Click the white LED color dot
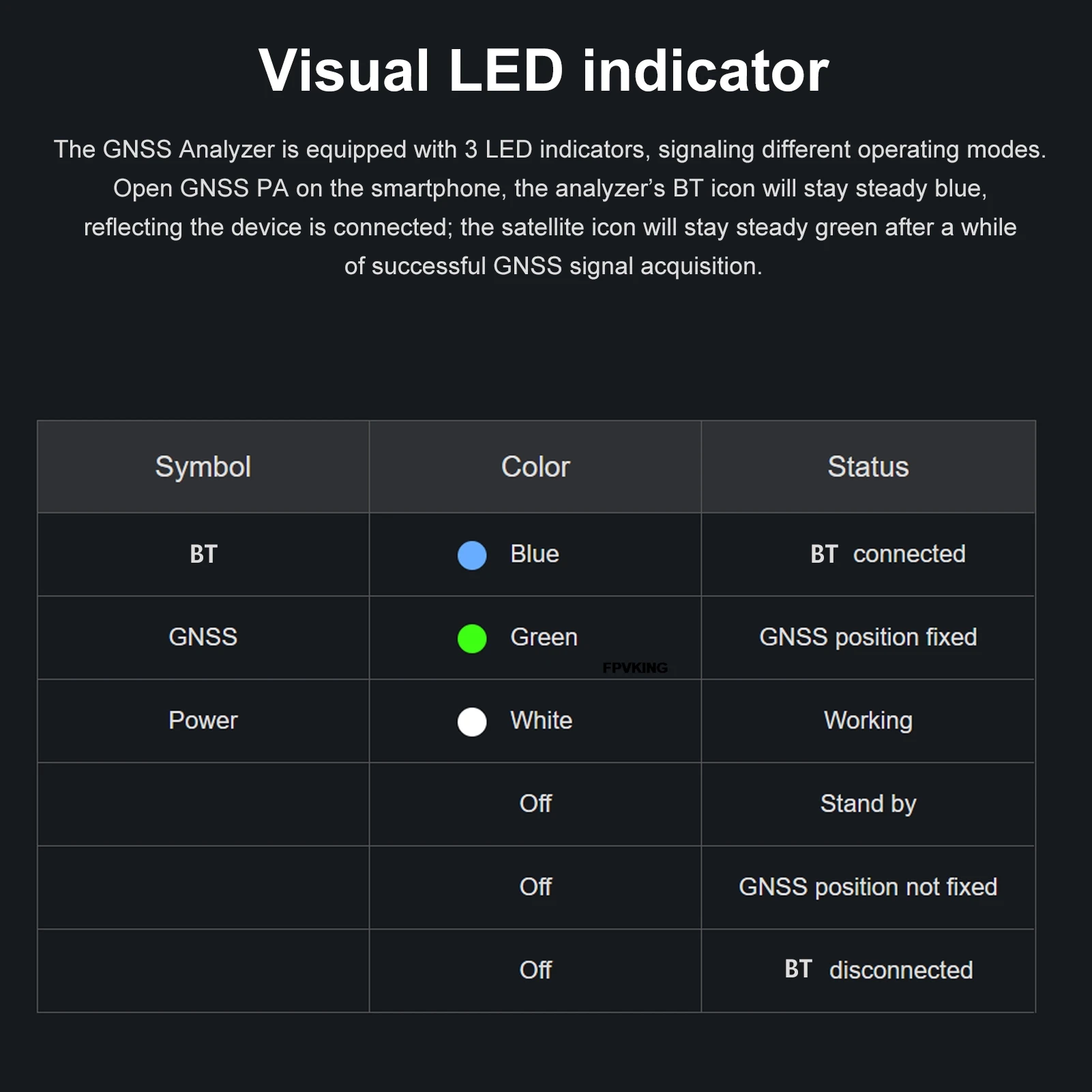This screenshot has height=1092, width=1092. pyautogui.click(x=472, y=722)
